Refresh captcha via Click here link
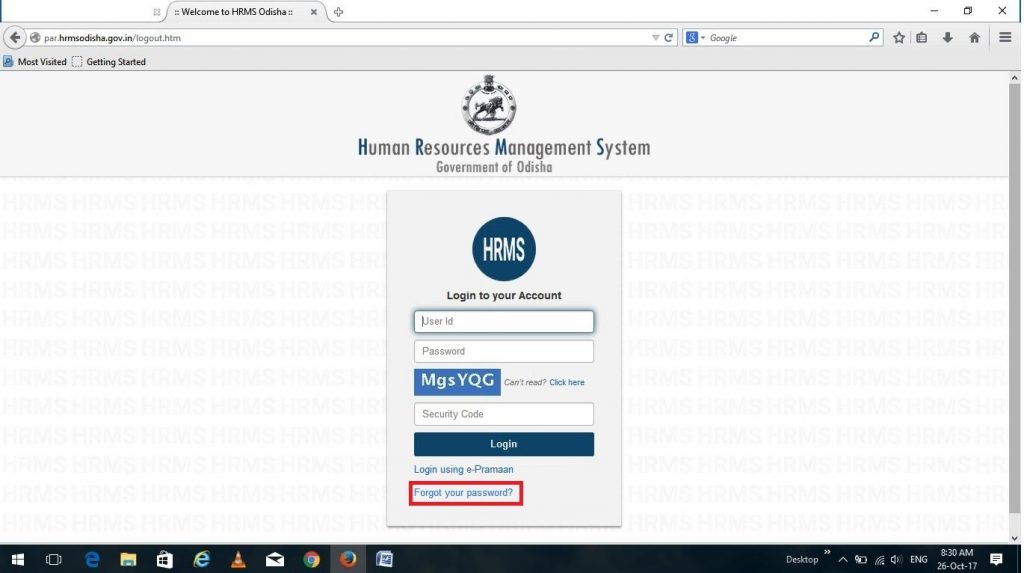The height and width of the screenshot is (573, 1024). point(566,382)
